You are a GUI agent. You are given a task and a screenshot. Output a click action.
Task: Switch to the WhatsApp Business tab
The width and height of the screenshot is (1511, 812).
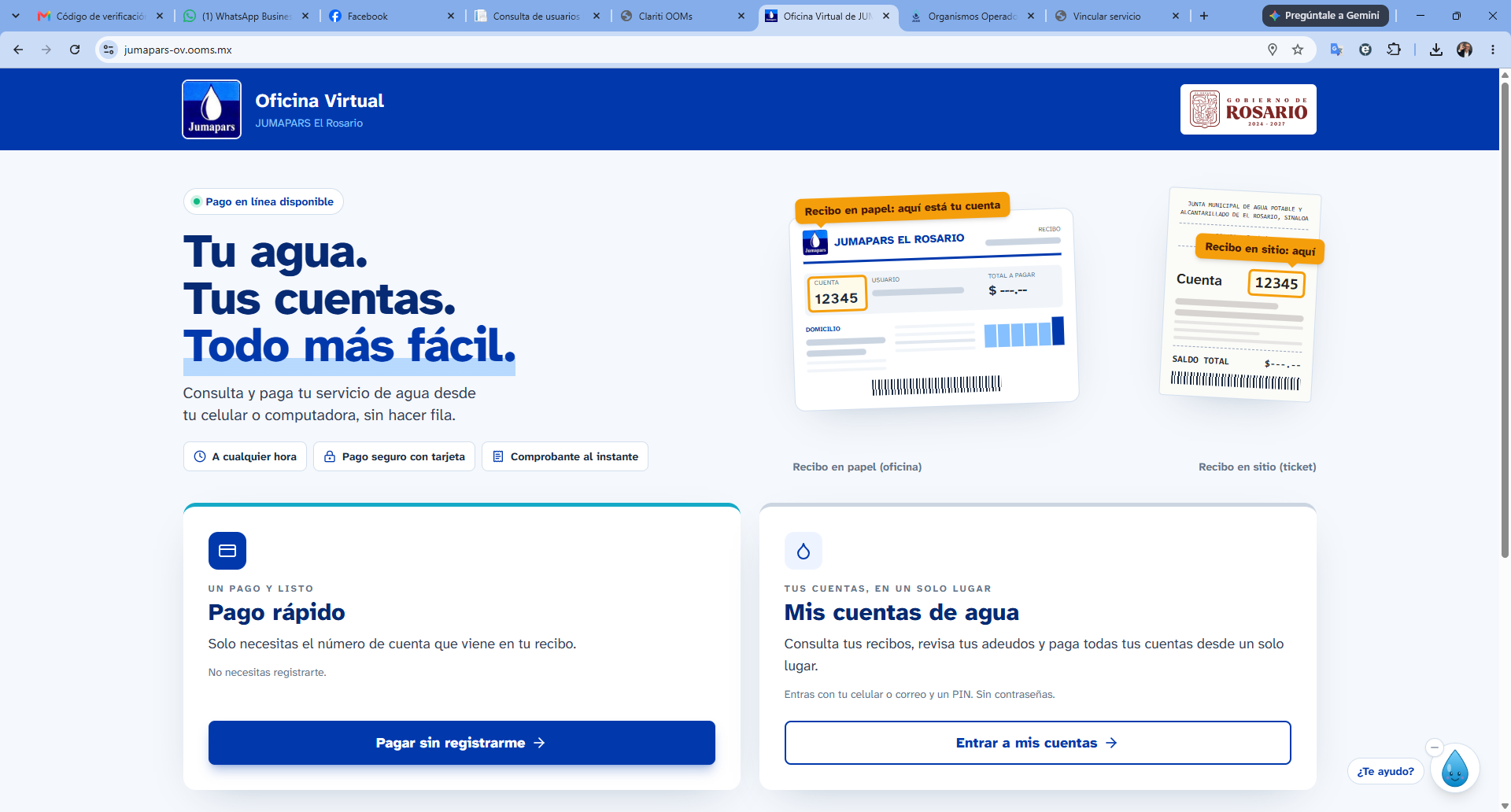click(x=246, y=16)
